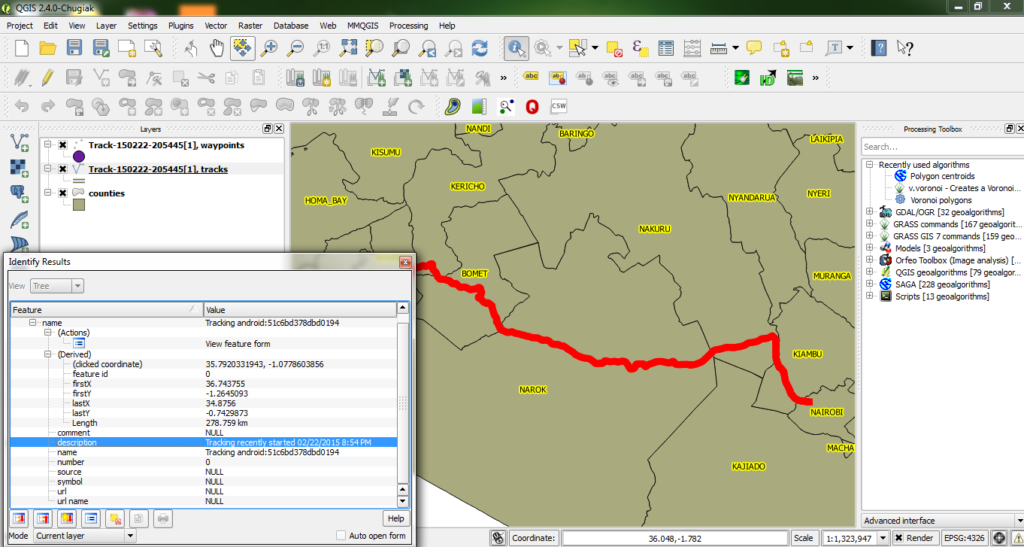
Task: Click the Refresh map icon
Action: point(479,47)
